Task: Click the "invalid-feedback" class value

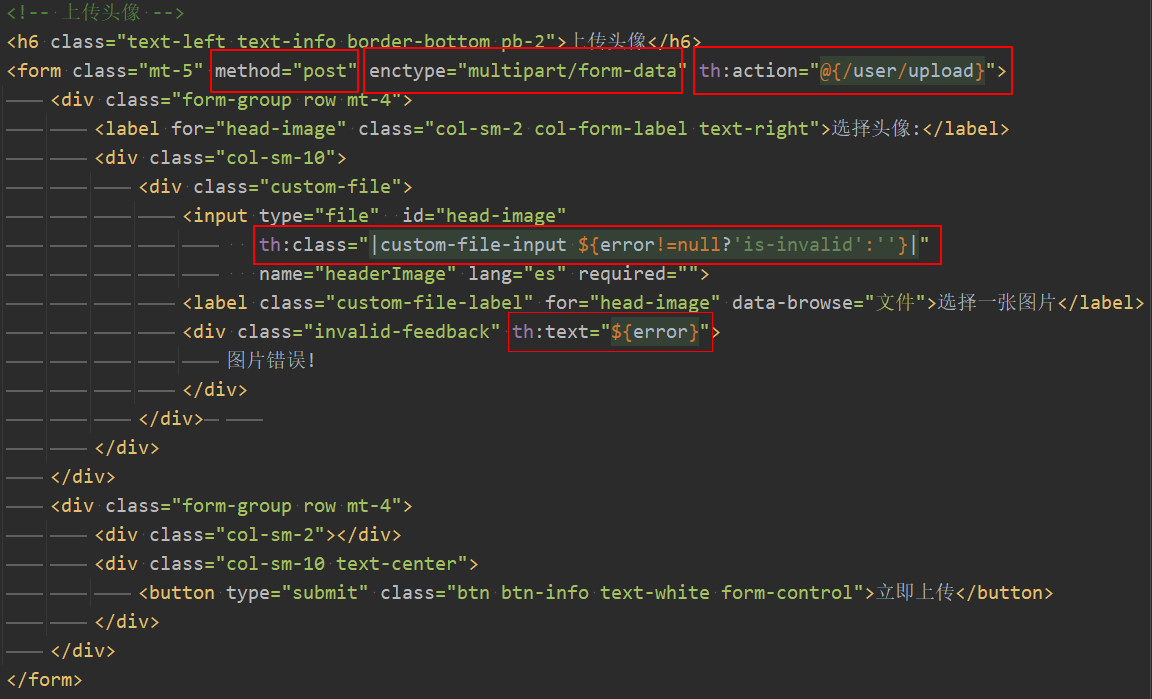Action: click(402, 332)
